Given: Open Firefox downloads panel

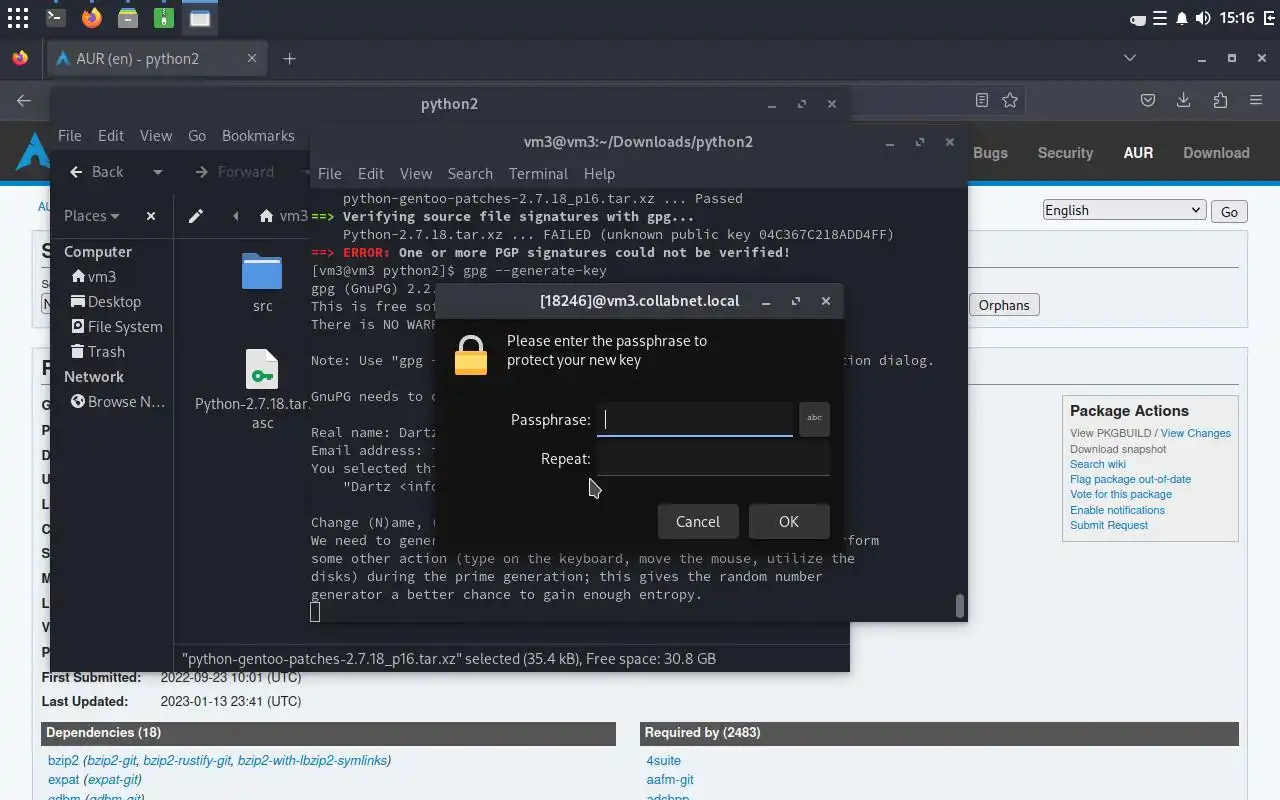Looking at the screenshot, I should click(1184, 100).
